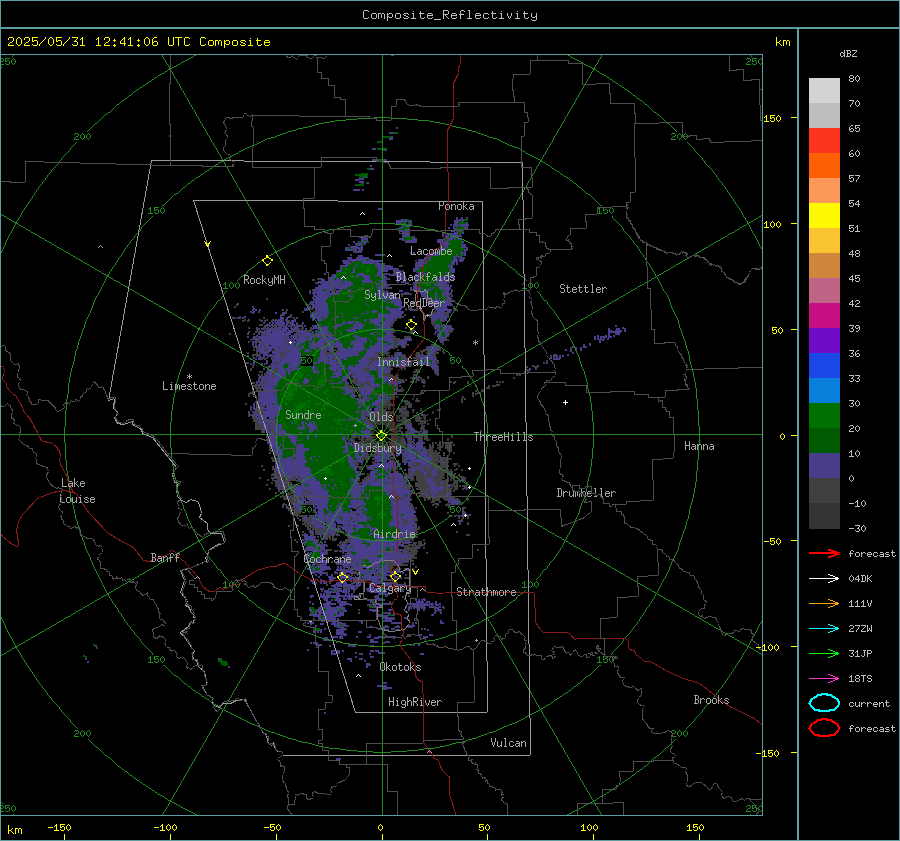Viewport: 900px width, 841px height.
Task: Click the white 04DK arrow icon
Action: (824, 578)
